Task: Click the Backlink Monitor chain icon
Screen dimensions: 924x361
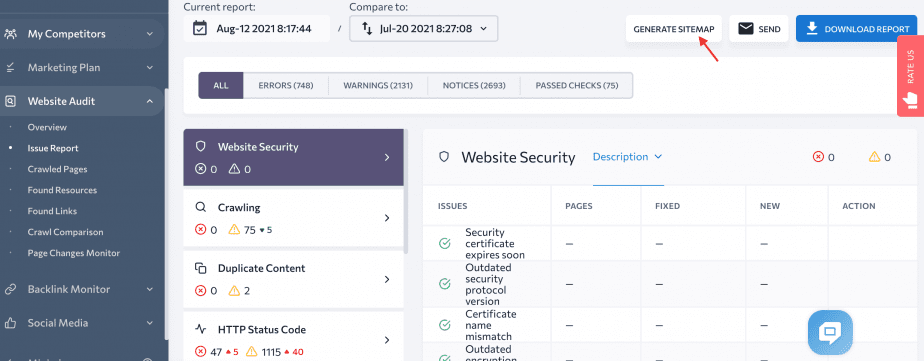Action: click(10, 289)
